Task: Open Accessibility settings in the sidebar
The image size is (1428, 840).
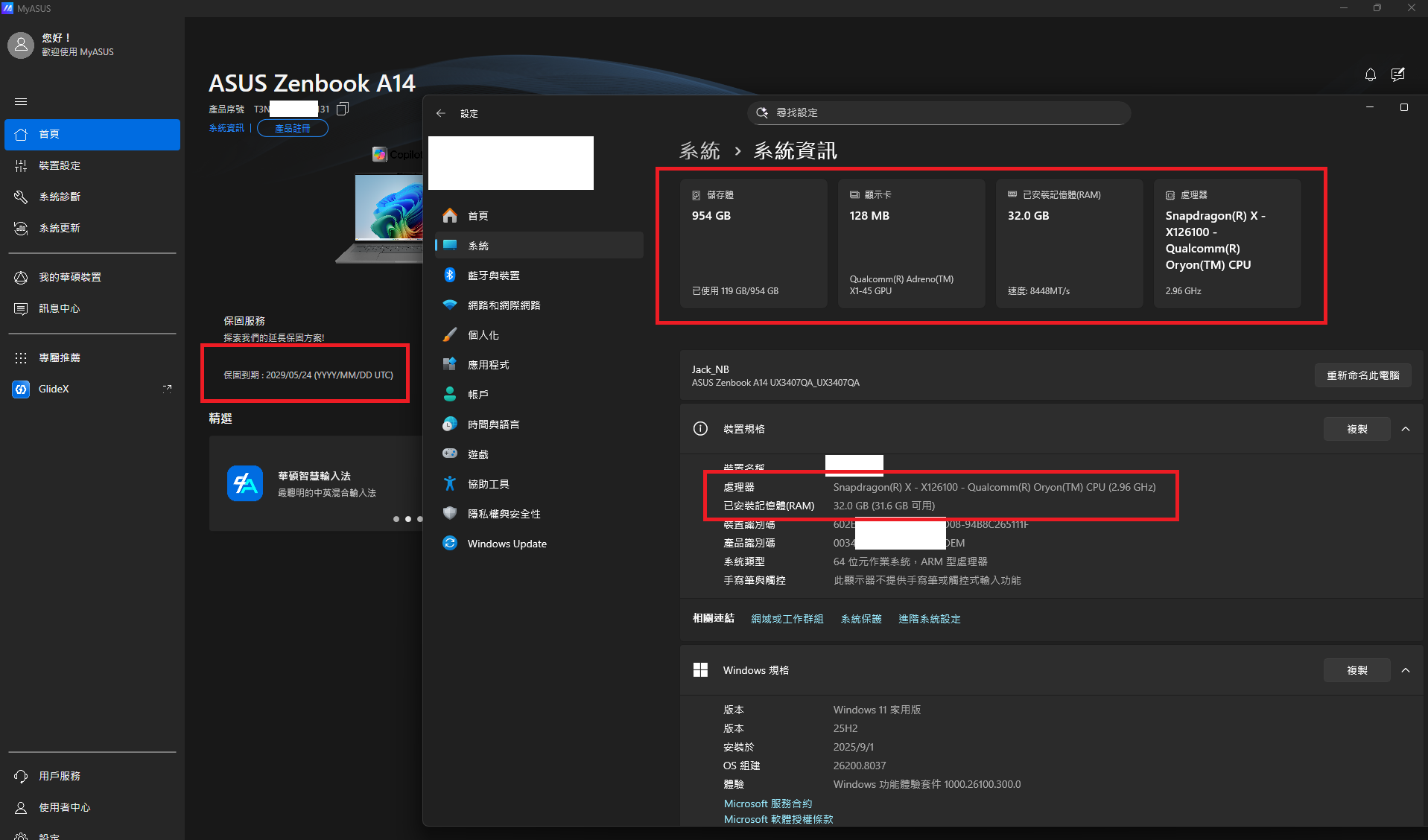Action: (488, 484)
